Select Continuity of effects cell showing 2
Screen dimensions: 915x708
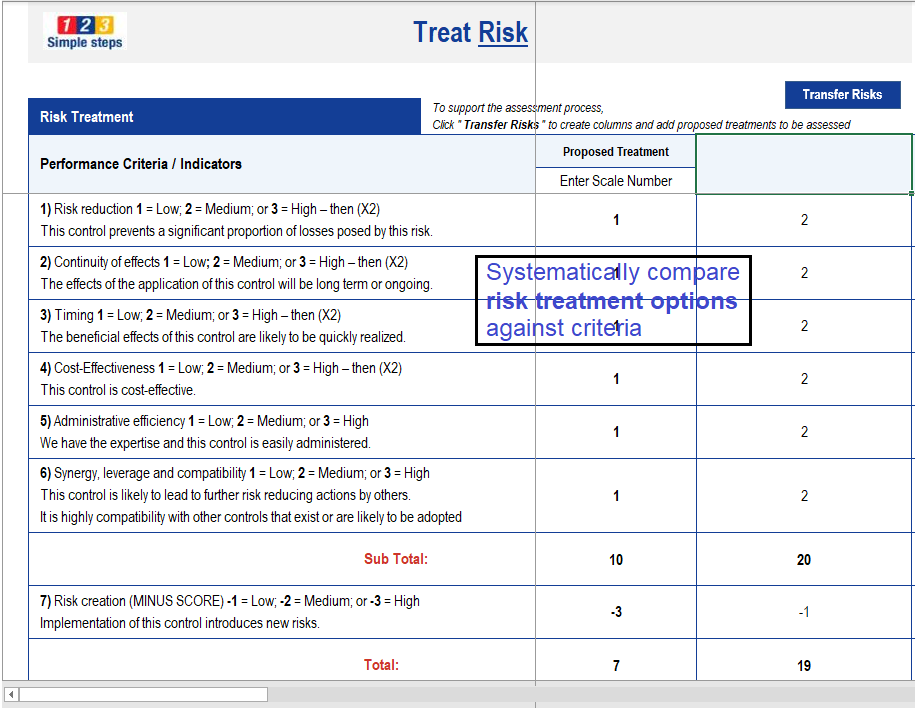[x=804, y=273]
